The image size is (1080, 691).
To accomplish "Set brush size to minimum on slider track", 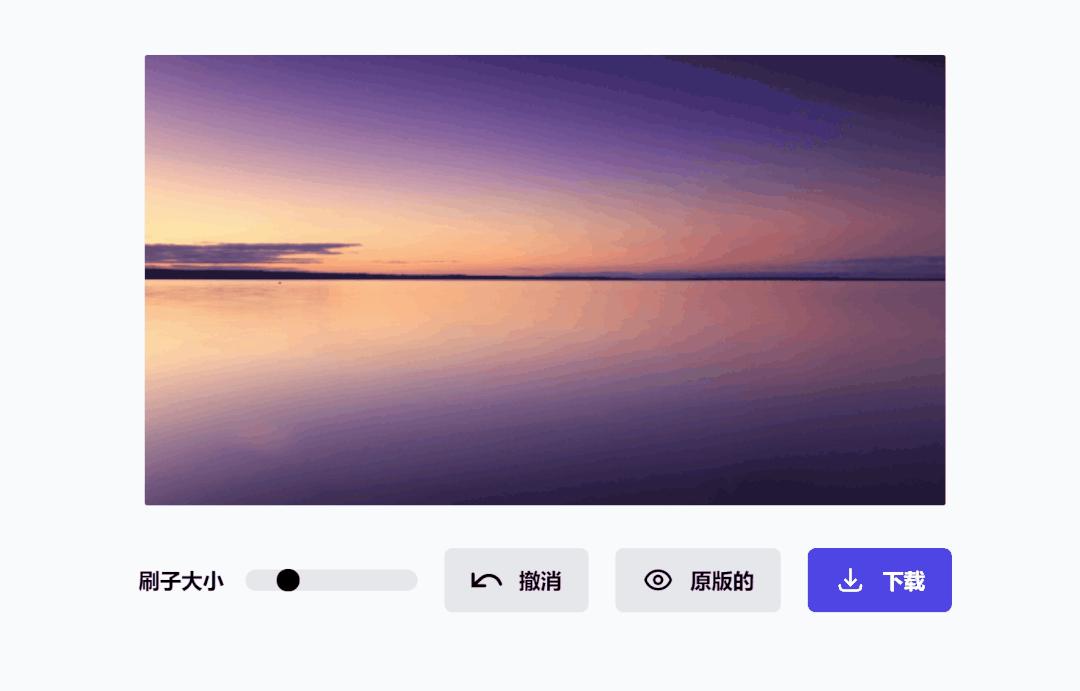I will pyautogui.click(x=252, y=580).
